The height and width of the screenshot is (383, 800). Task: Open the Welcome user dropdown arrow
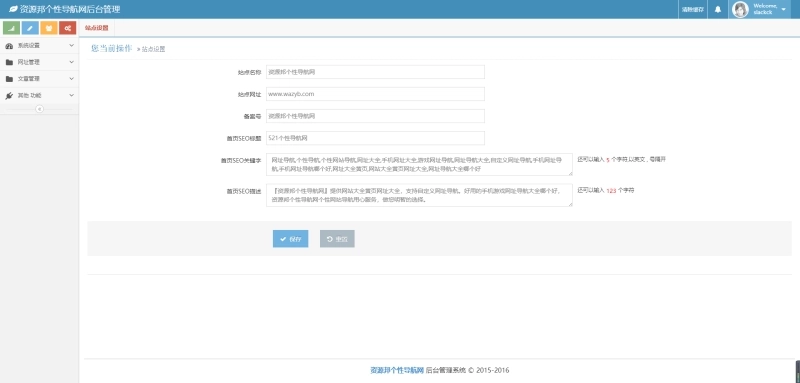coord(783,10)
